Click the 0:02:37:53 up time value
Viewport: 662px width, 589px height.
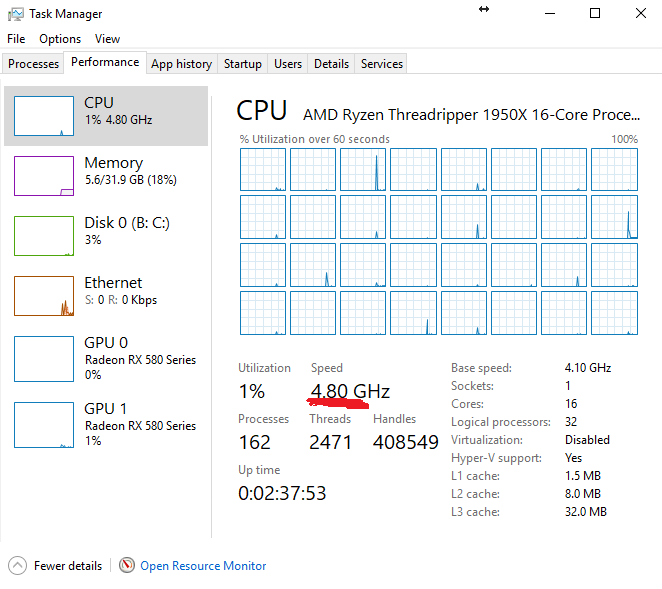click(x=282, y=493)
